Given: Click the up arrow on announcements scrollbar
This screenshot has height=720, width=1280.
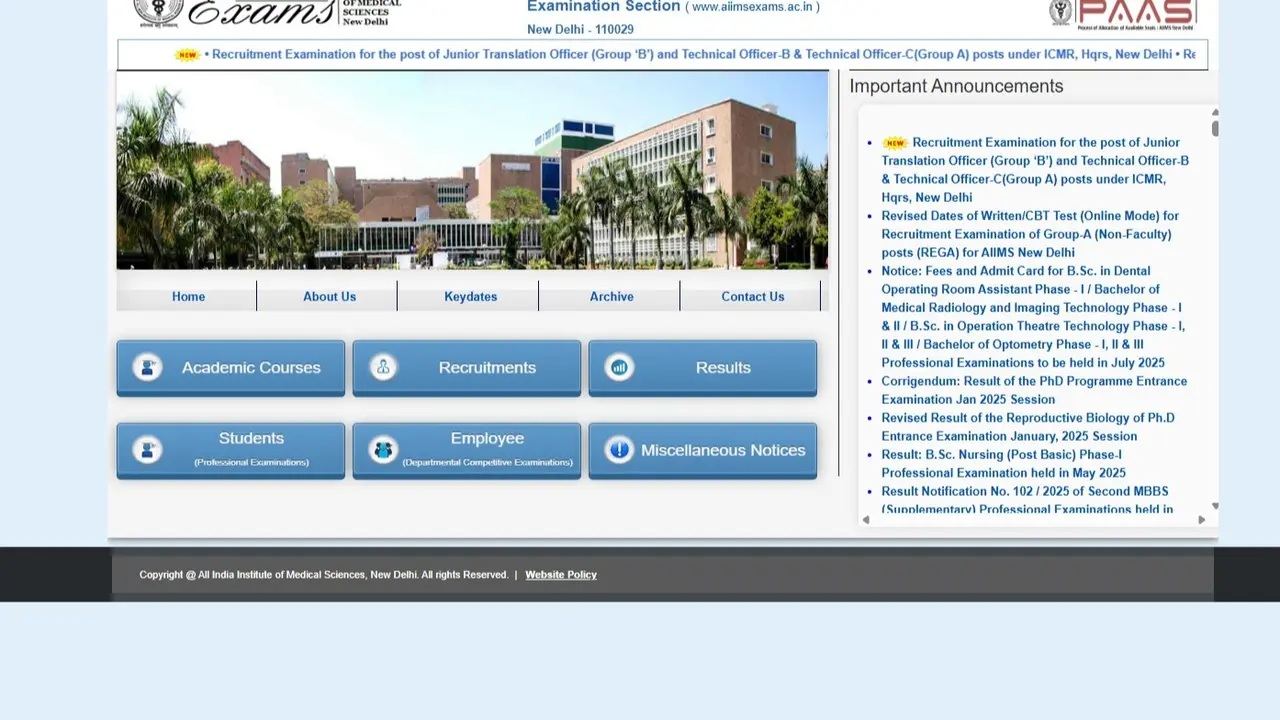Looking at the screenshot, I should pos(1214,112).
